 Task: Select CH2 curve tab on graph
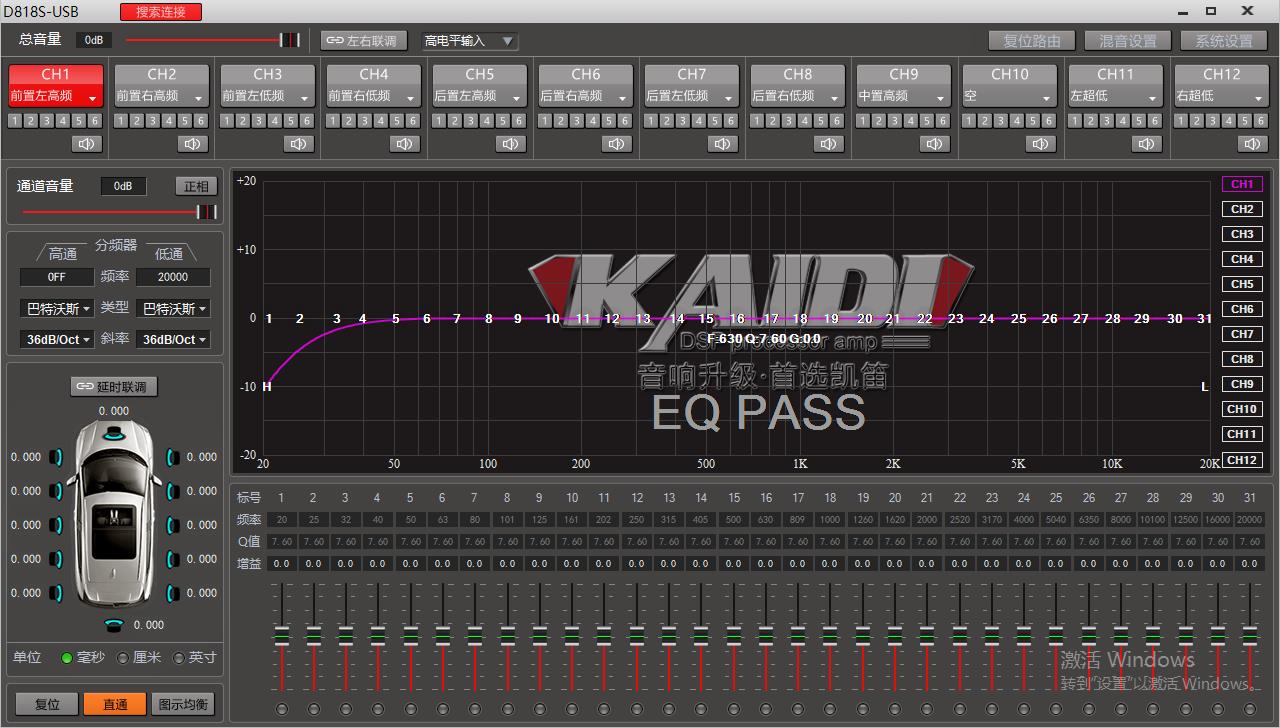tap(1242, 209)
